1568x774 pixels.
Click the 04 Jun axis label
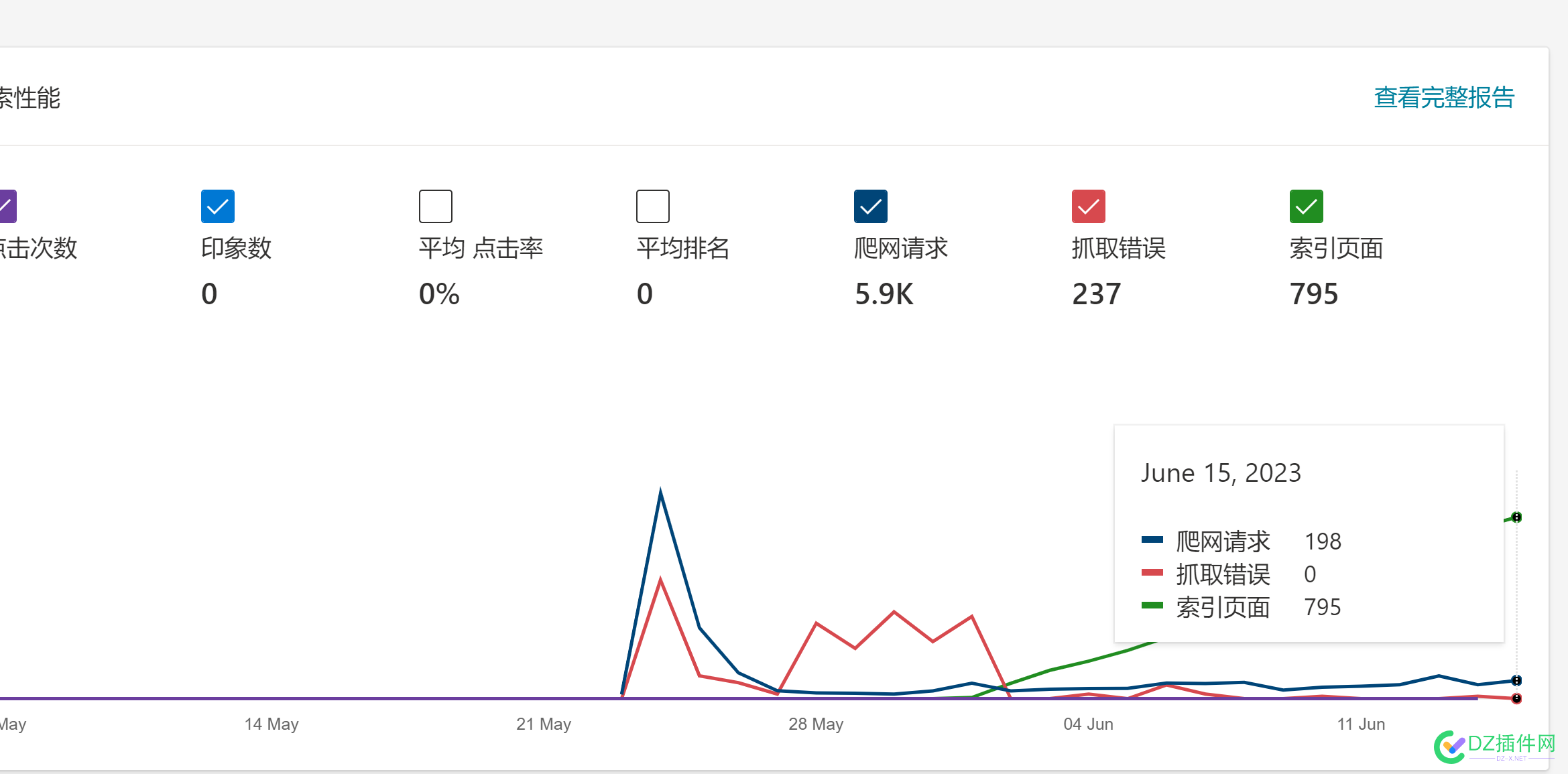tap(1089, 724)
